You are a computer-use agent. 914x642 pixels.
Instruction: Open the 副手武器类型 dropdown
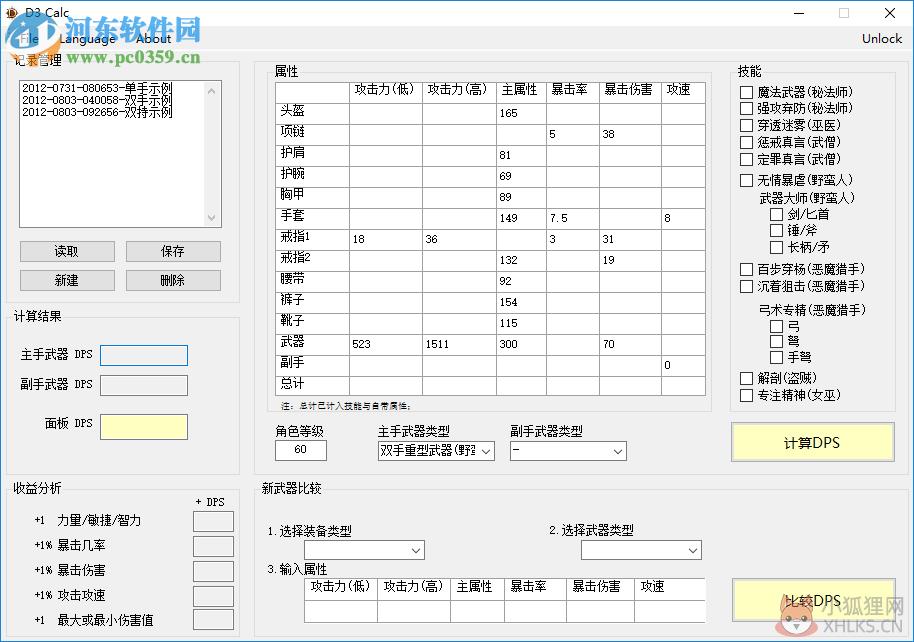coord(568,451)
